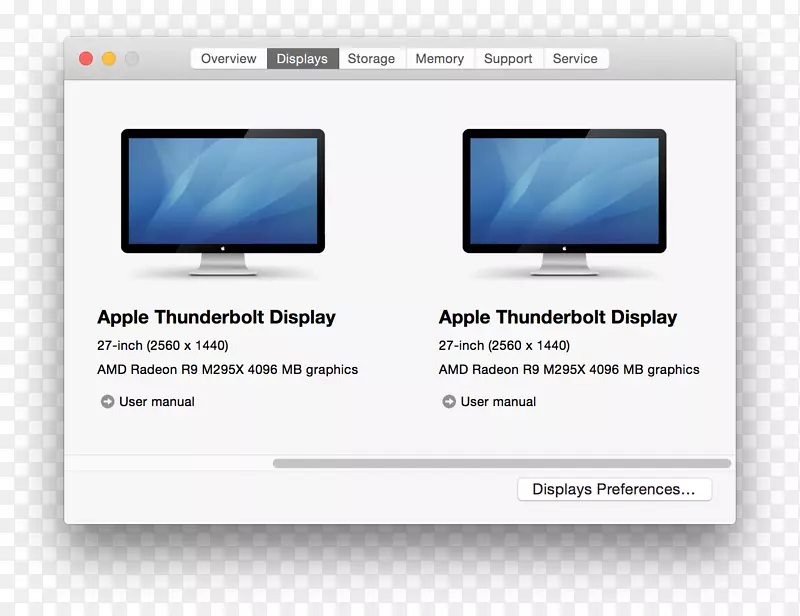Open the Storage tab
Image resolution: width=800 pixels, height=616 pixels.
(x=371, y=58)
